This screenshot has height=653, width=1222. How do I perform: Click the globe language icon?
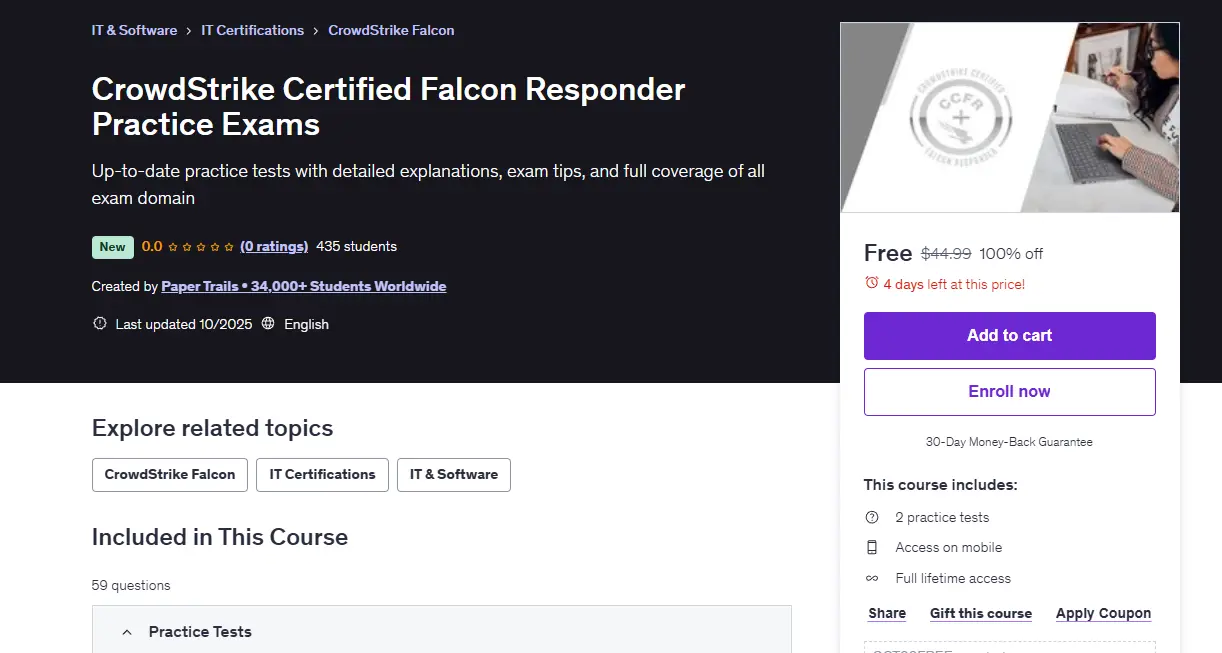click(x=268, y=324)
